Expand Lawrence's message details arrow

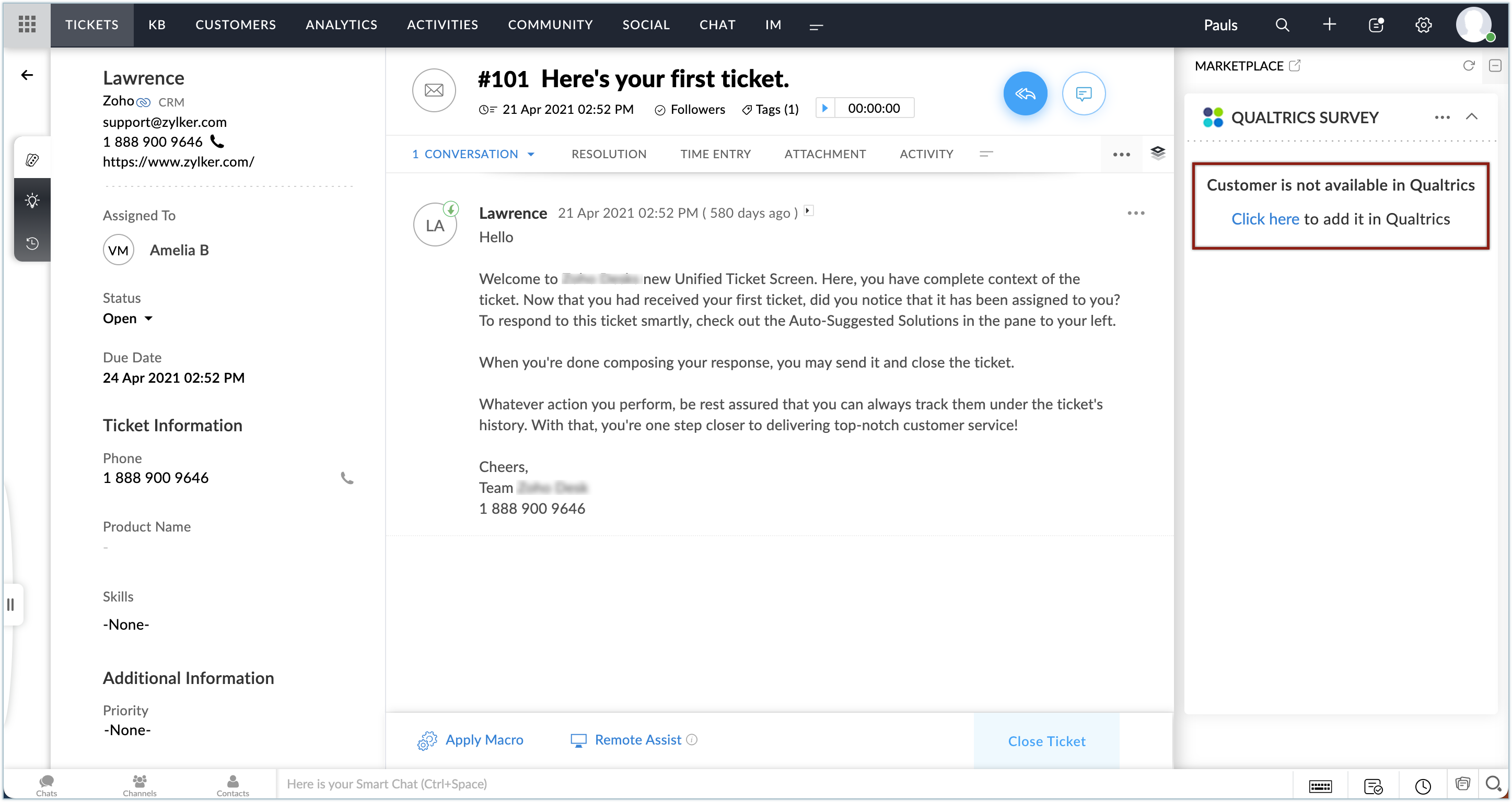tap(809, 210)
